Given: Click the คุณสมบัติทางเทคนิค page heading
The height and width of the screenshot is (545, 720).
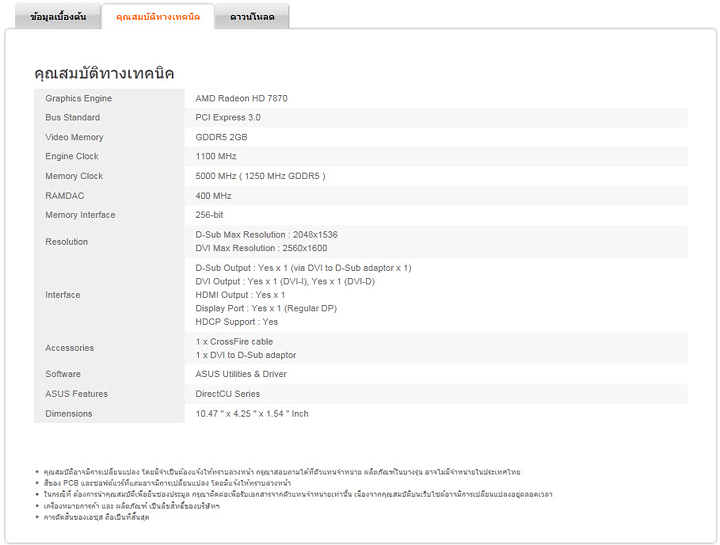Looking at the screenshot, I should click(104, 73).
